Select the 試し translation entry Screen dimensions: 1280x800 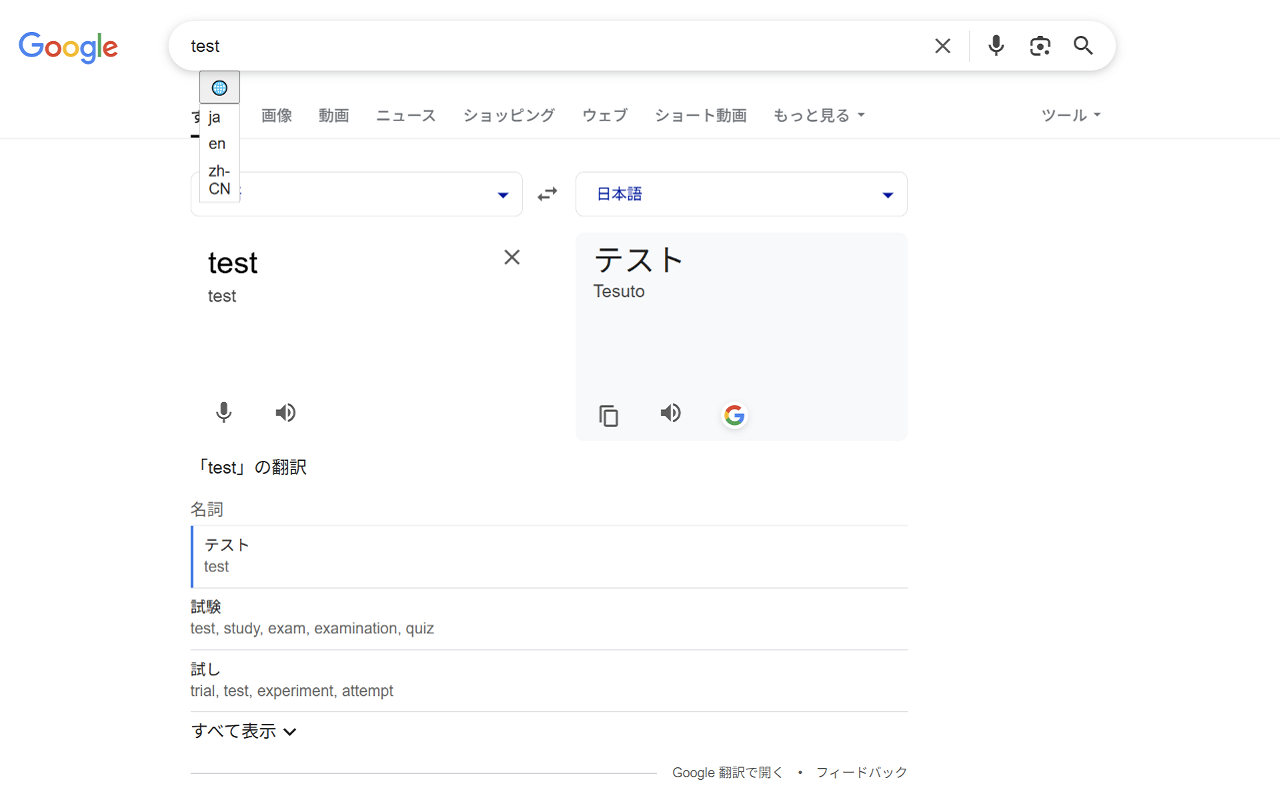click(x=549, y=680)
